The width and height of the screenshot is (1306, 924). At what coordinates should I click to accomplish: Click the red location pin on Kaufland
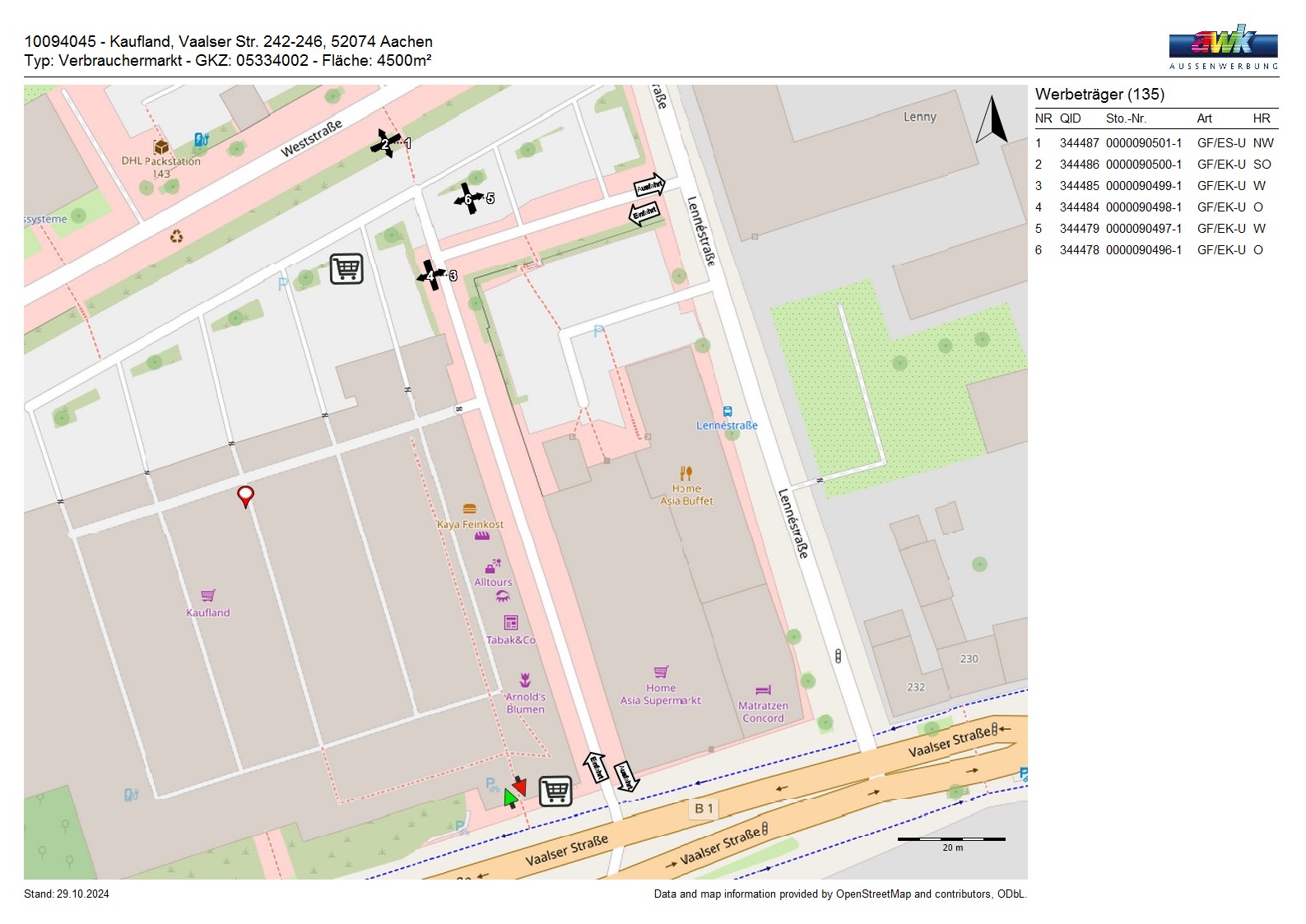click(245, 495)
